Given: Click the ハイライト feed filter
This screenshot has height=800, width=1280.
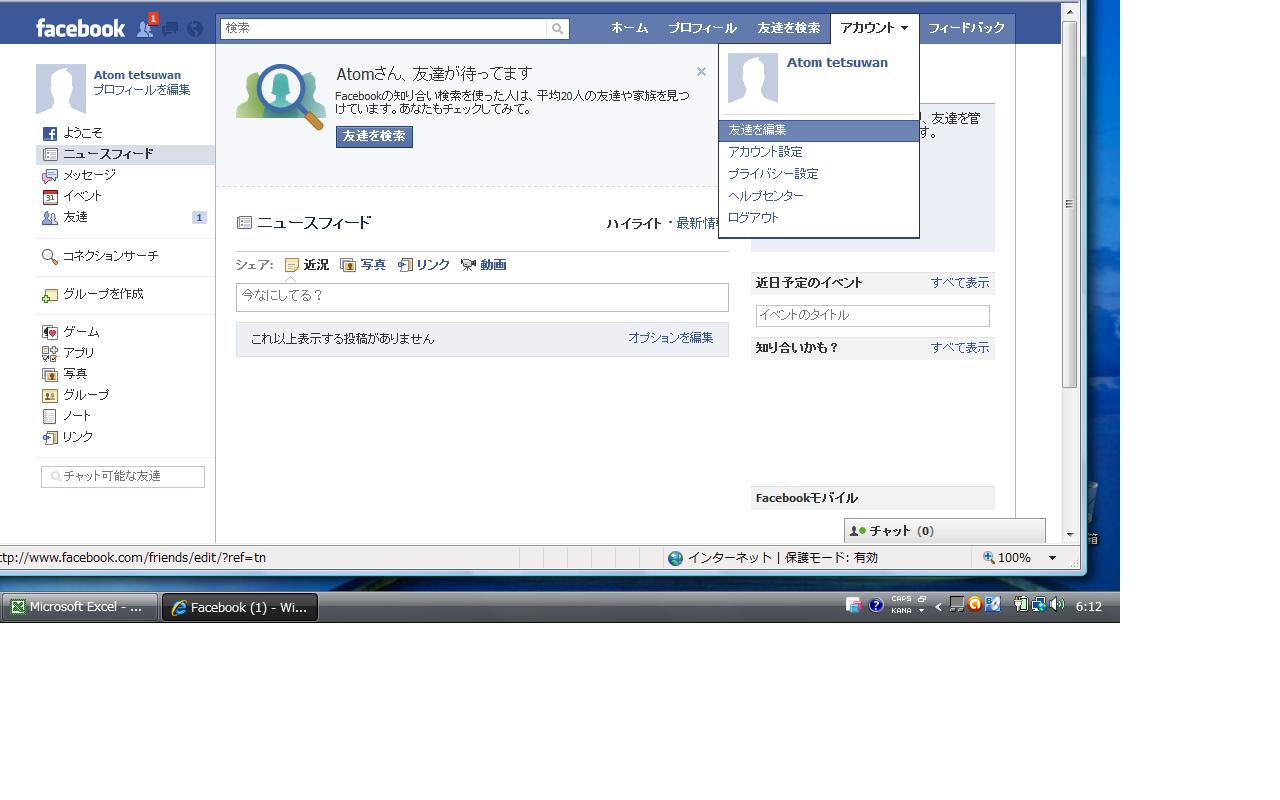Looking at the screenshot, I should (636, 224).
